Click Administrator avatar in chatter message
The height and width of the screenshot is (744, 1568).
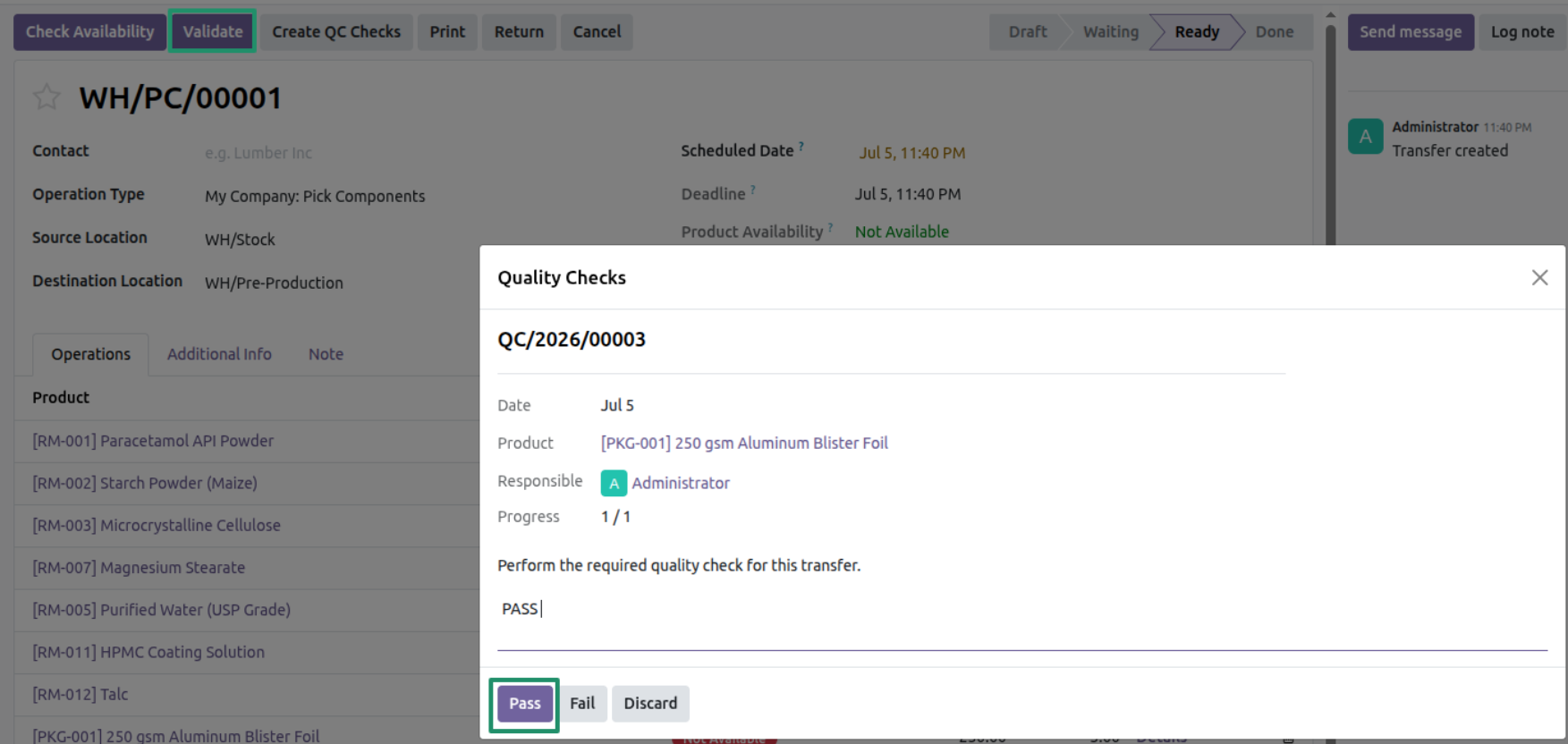pyautogui.click(x=1365, y=137)
